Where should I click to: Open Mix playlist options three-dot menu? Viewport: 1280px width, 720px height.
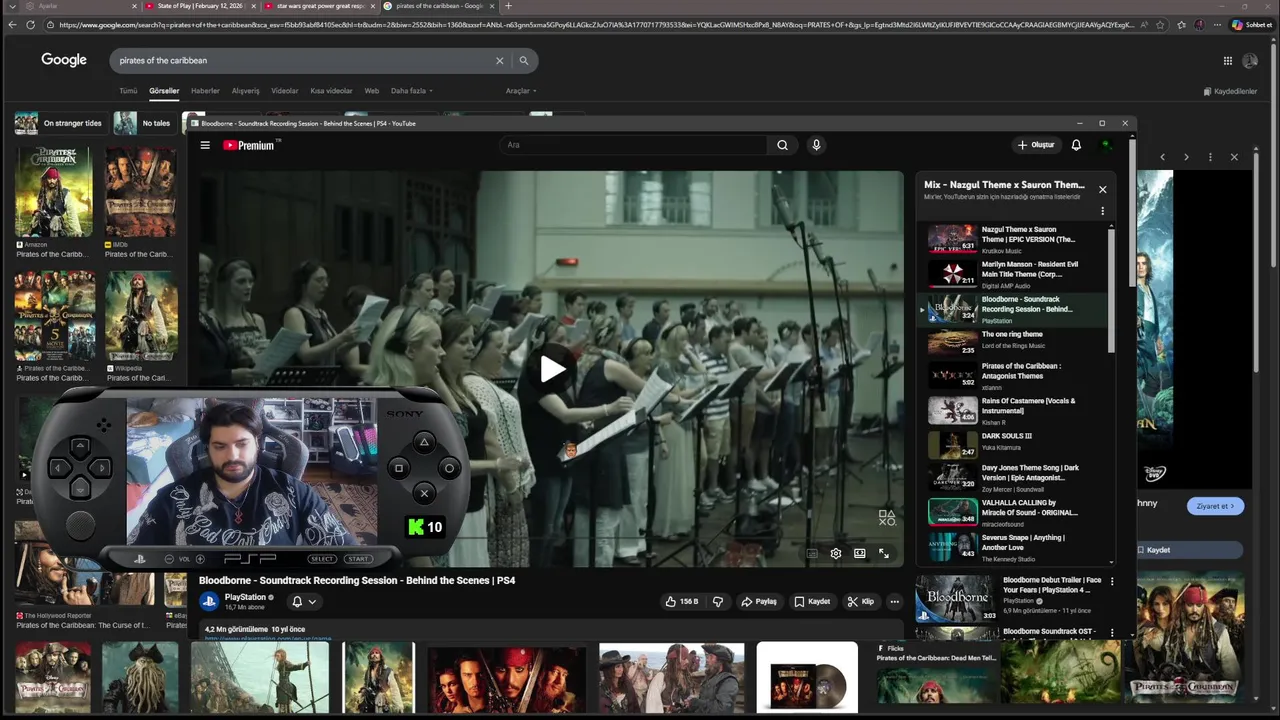point(1103,211)
